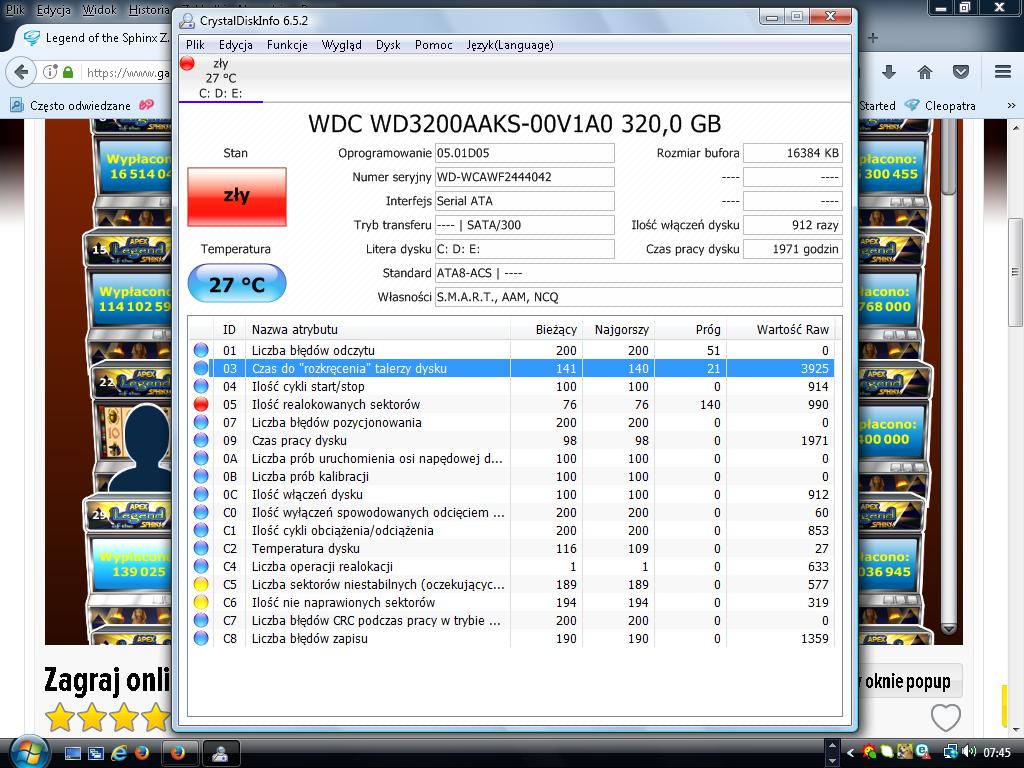Click the Własności field S.M.A.R.T., AAM, NCQ
Viewport: 1024px width, 768px height.
[x=638, y=297]
